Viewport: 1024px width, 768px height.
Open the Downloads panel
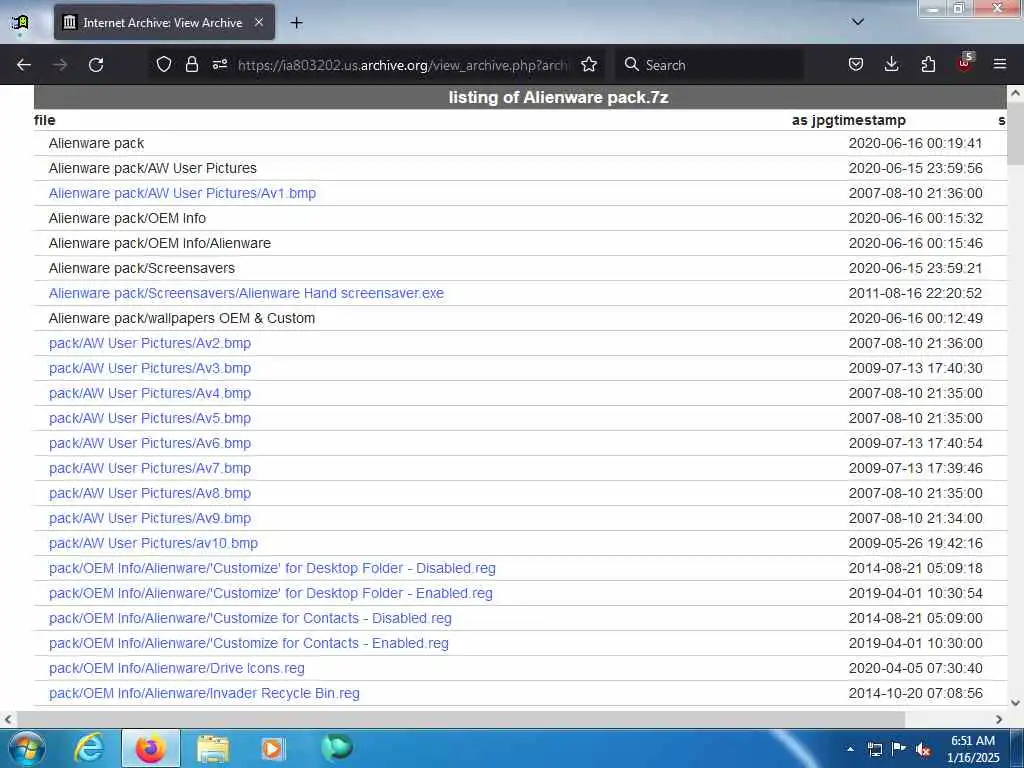click(891, 64)
